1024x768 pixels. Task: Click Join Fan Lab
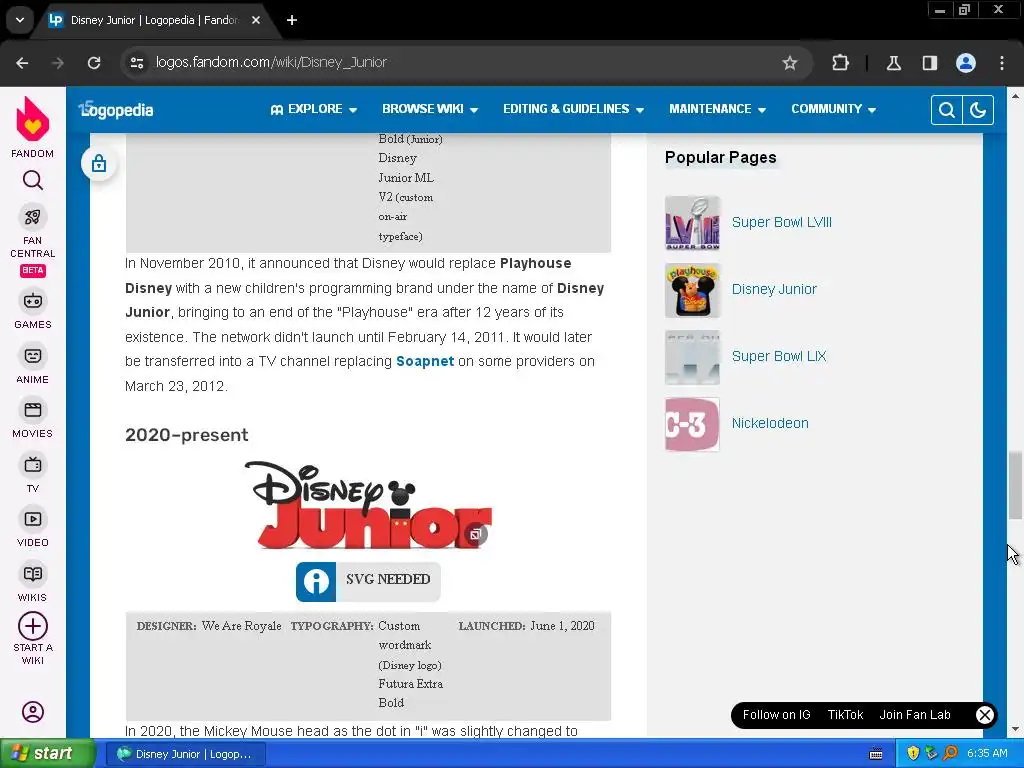click(x=914, y=715)
